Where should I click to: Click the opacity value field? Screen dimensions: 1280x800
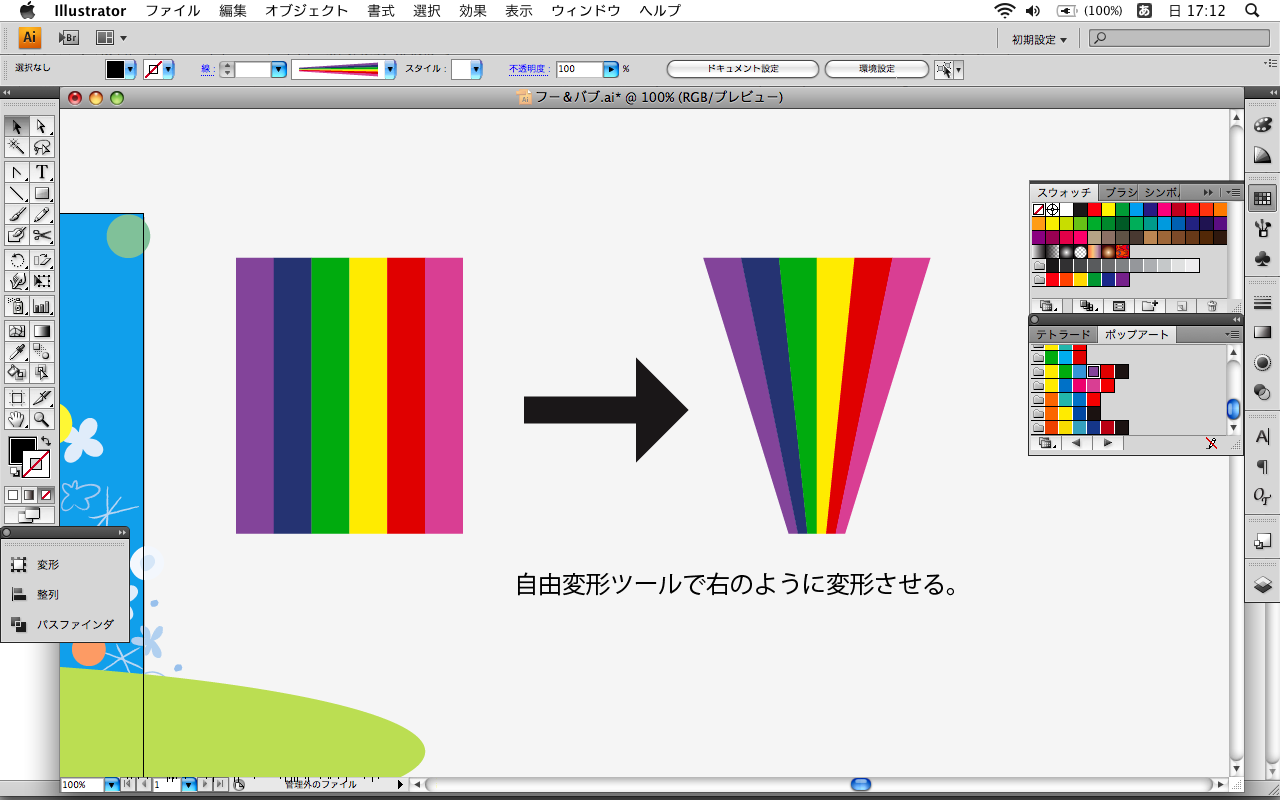[579, 69]
